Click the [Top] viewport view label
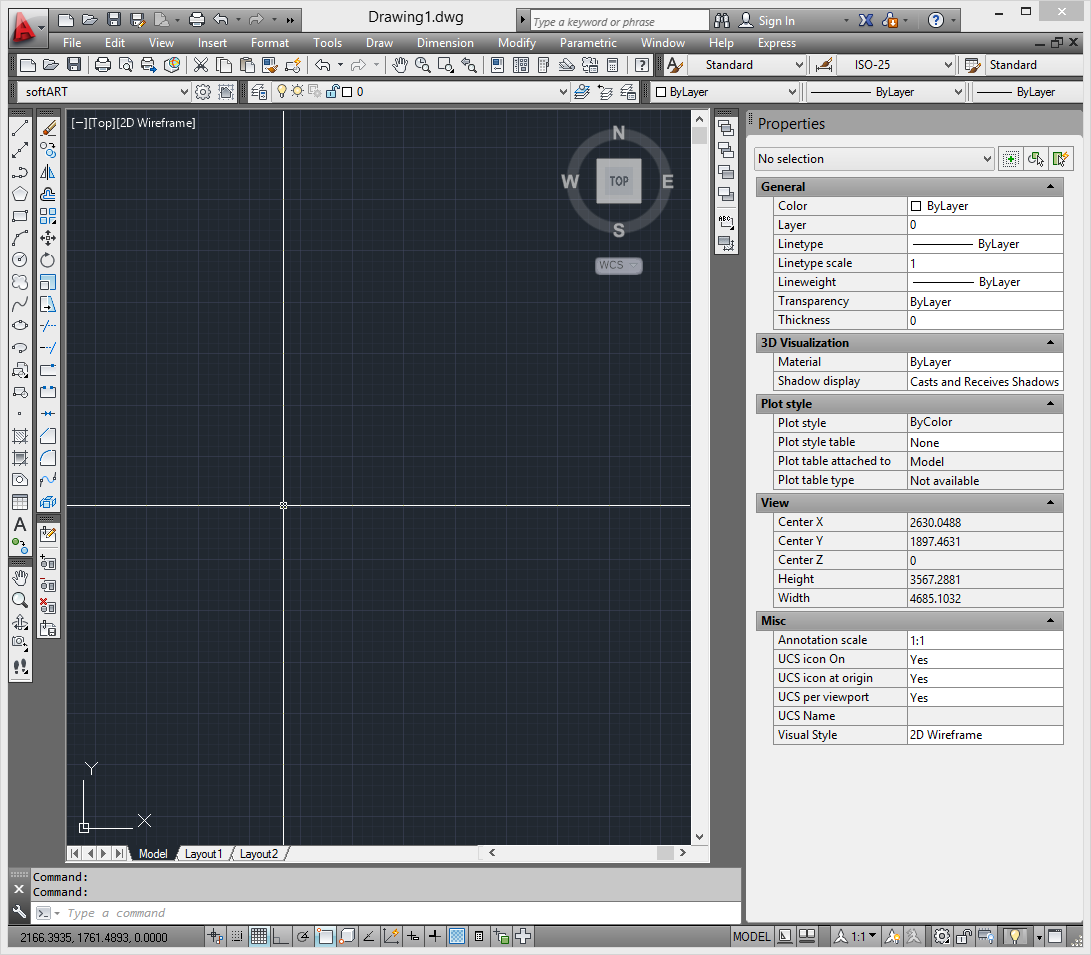Image resolution: width=1091 pixels, height=955 pixels. pyautogui.click(x=102, y=122)
